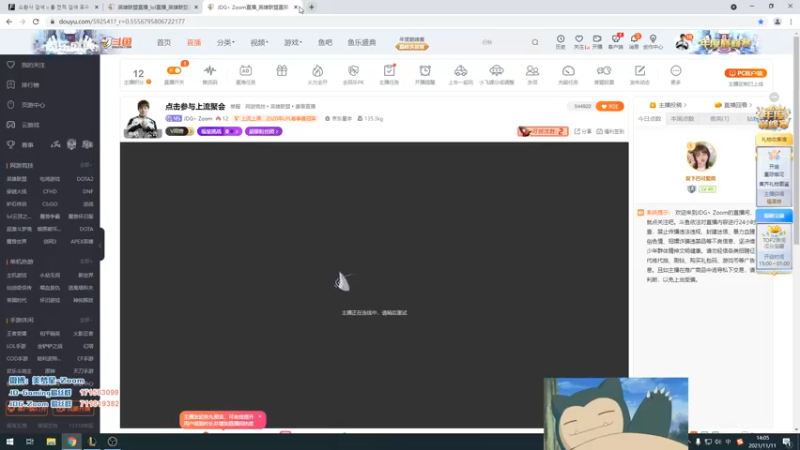
Task: Click the orange 关注 follow button
Action: (610, 106)
